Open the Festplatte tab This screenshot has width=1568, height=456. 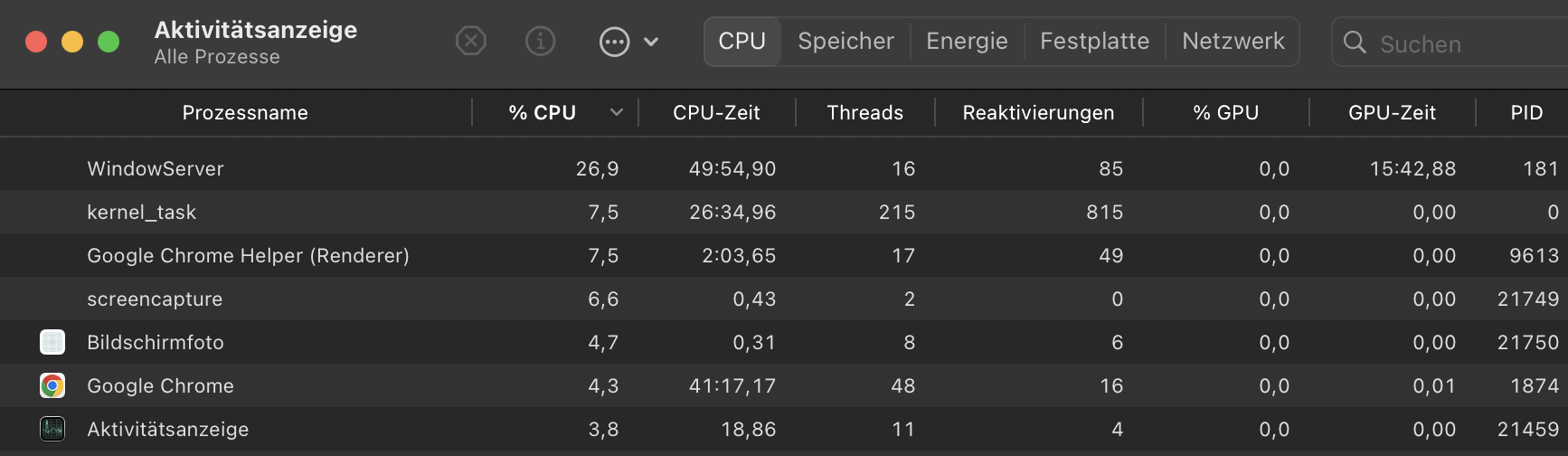pos(1094,42)
